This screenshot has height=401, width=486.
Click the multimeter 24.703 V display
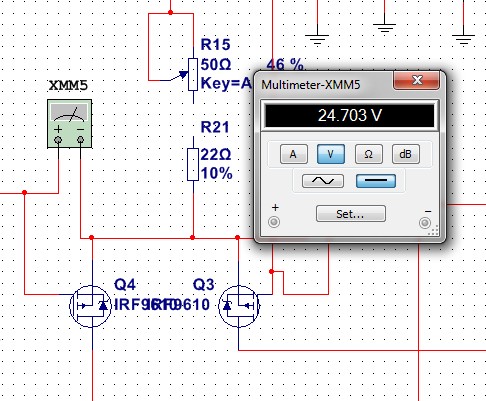(x=350, y=115)
